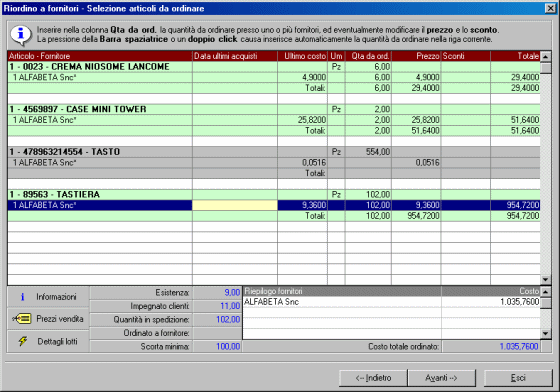
Task: Click the main grid scroll down arrow
Action: [545, 280]
